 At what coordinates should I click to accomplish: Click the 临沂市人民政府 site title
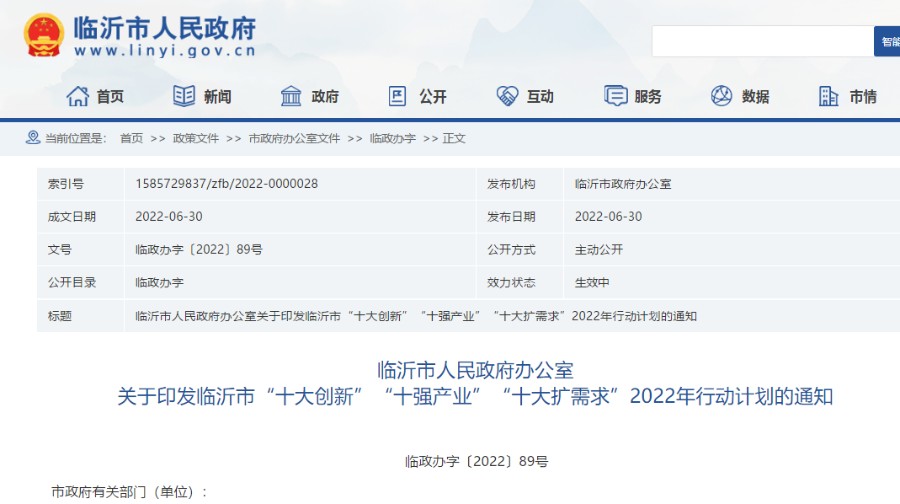(165, 28)
